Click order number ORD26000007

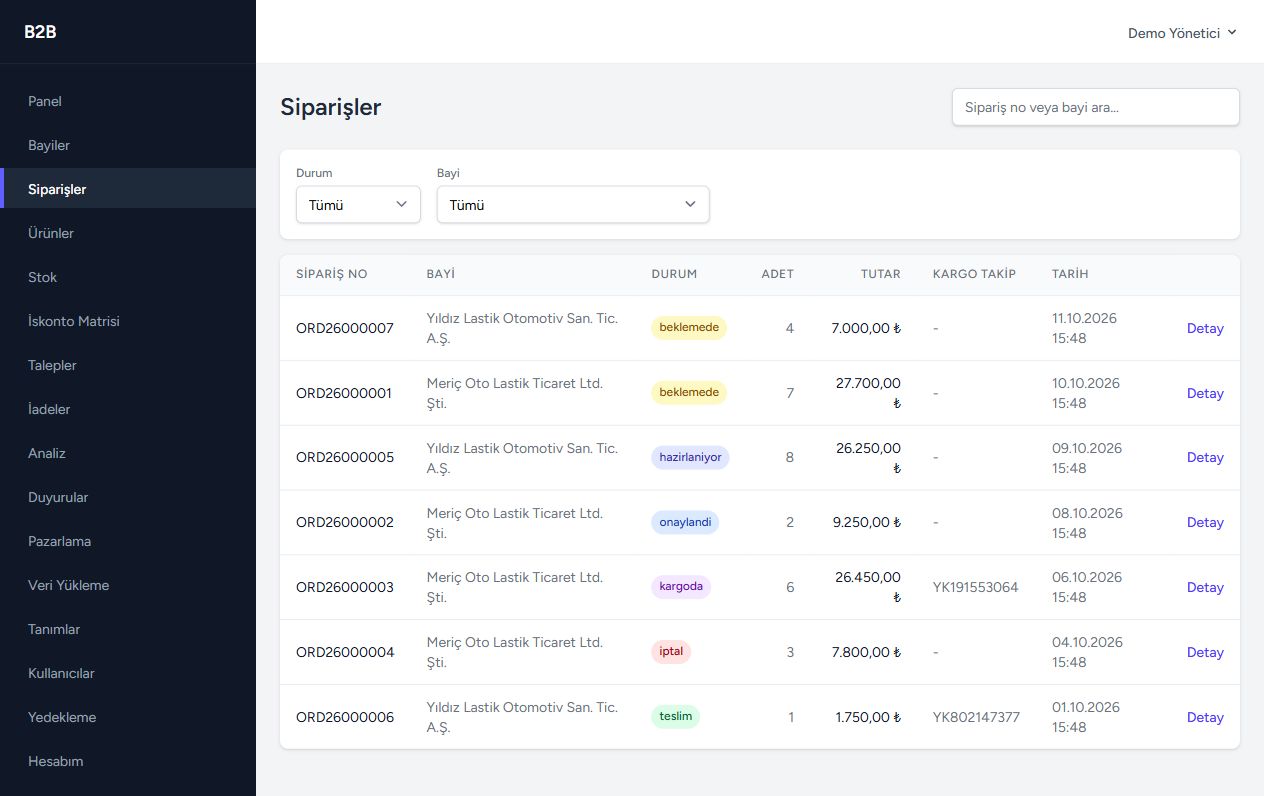pyautogui.click(x=345, y=328)
